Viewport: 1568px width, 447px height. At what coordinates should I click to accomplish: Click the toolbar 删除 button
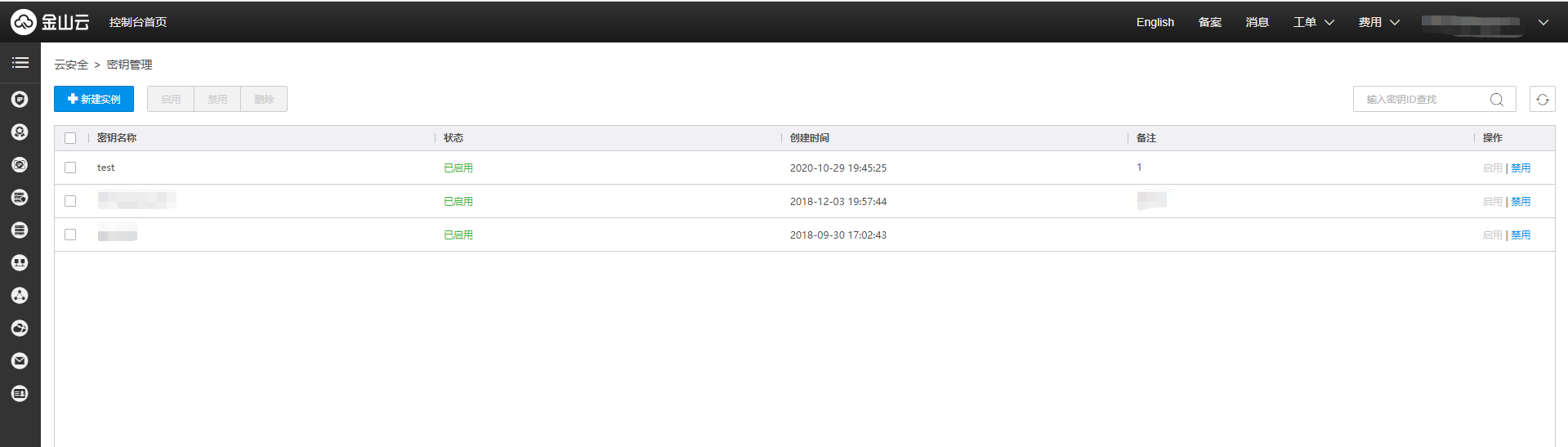(264, 99)
